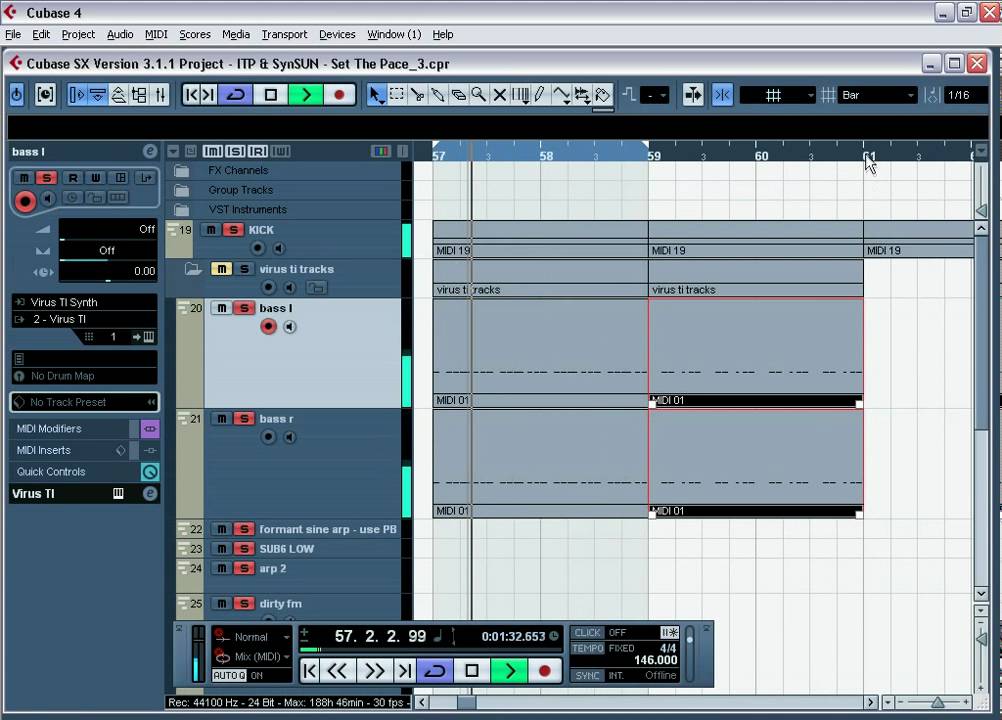Toggle Snap on/off in toolbar
The image size is (1002, 720).
(x=723, y=95)
